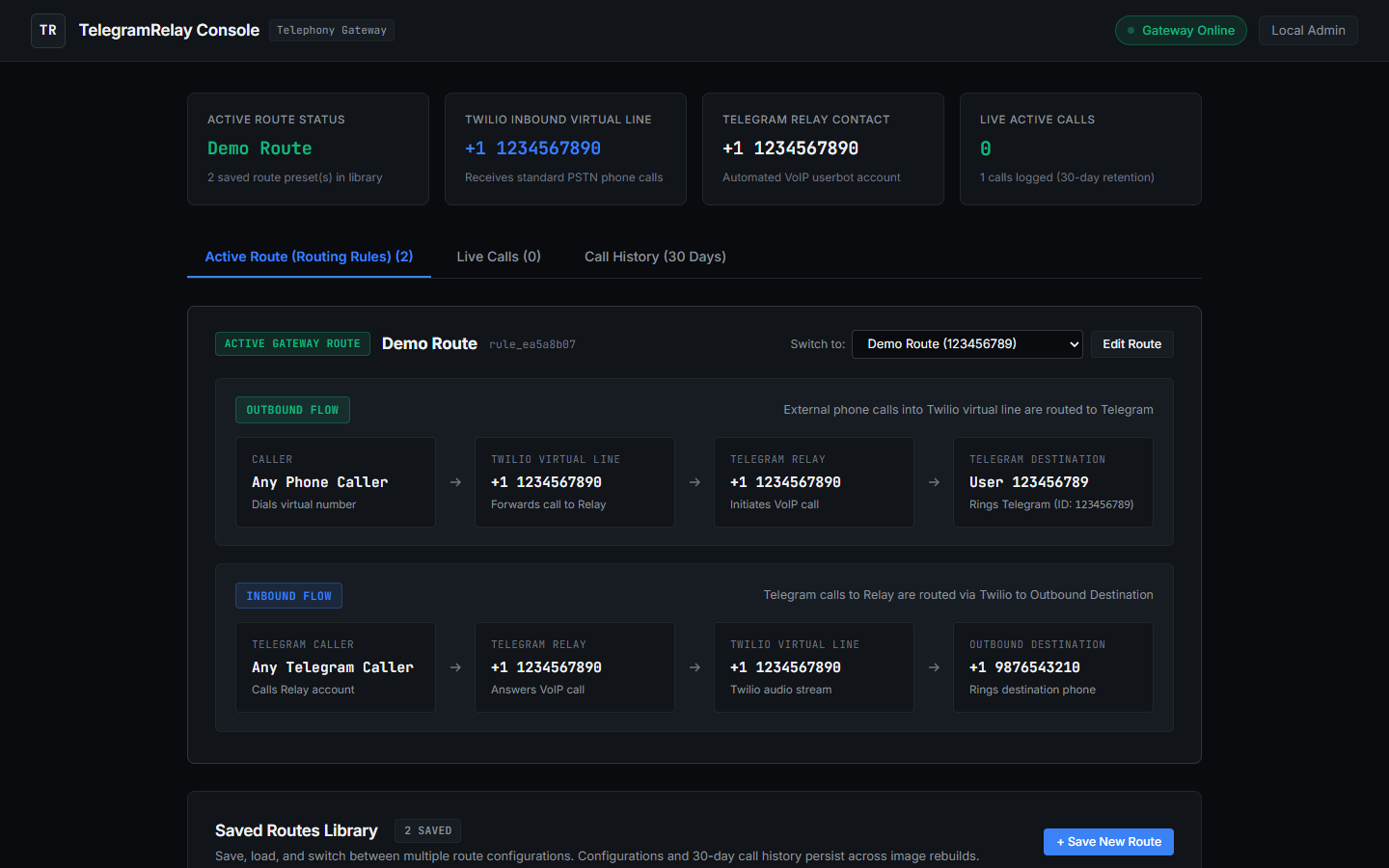Image resolution: width=1389 pixels, height=868 pixels.
Task: Click the Active Route Status card
Action: pyautogui.click(x=308, y=149)
